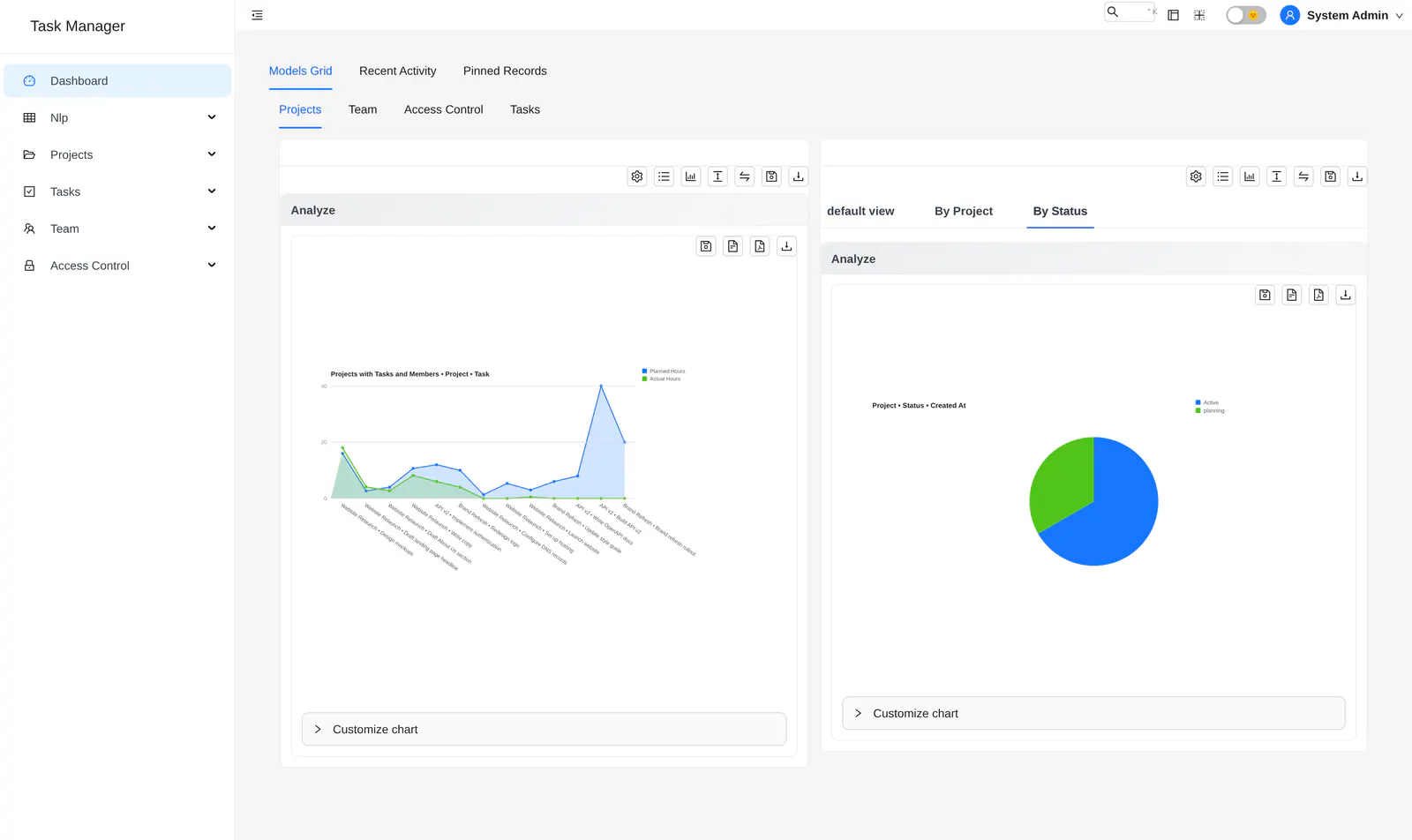The height and width of the screenshot is (840, 1412).
Task: Click the swap arrows icon in the By Status panel toolbar
Action: [1303, 176]
